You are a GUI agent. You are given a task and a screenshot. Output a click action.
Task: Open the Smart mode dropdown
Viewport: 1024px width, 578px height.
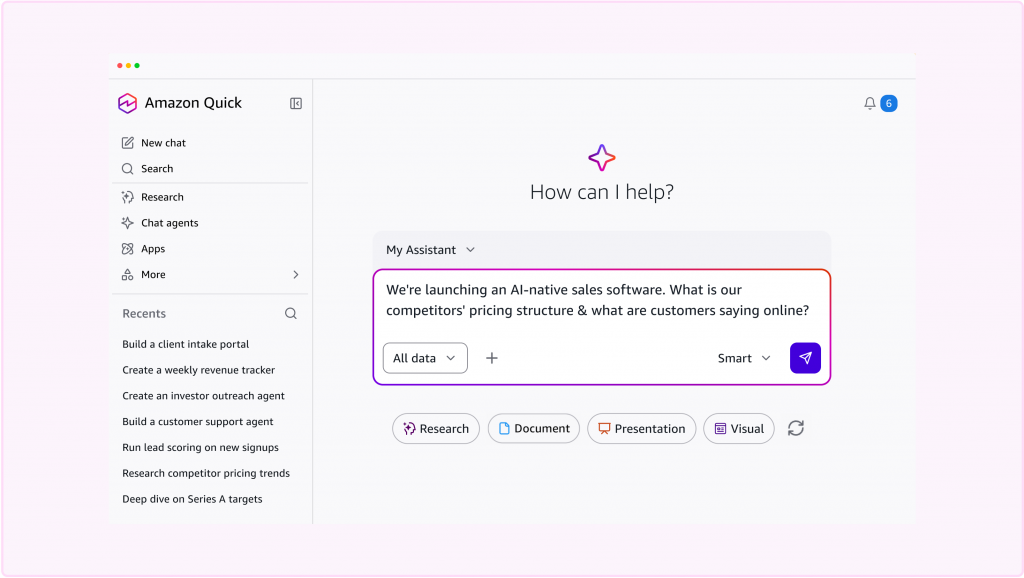(744, 358)
